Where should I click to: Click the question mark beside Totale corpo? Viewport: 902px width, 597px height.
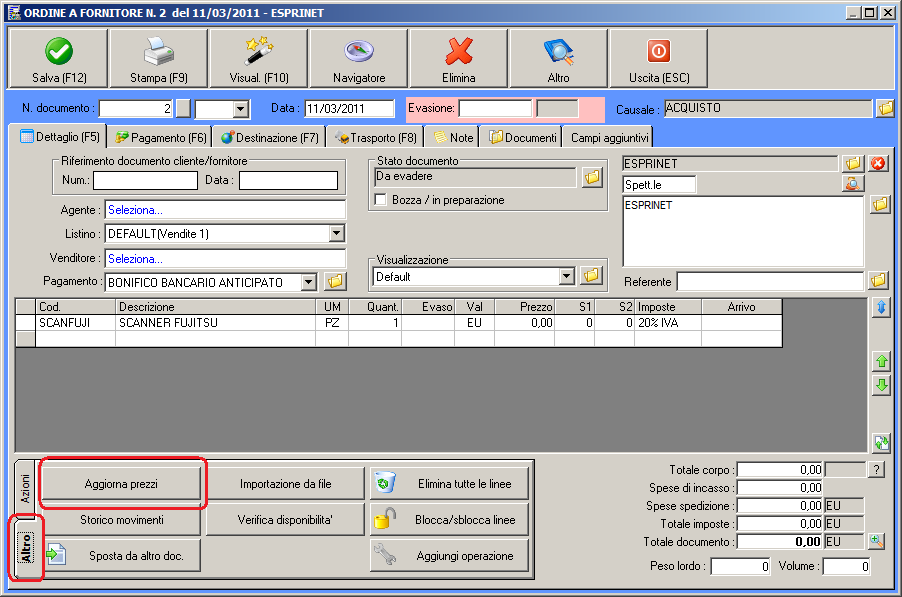click(876, 470)
